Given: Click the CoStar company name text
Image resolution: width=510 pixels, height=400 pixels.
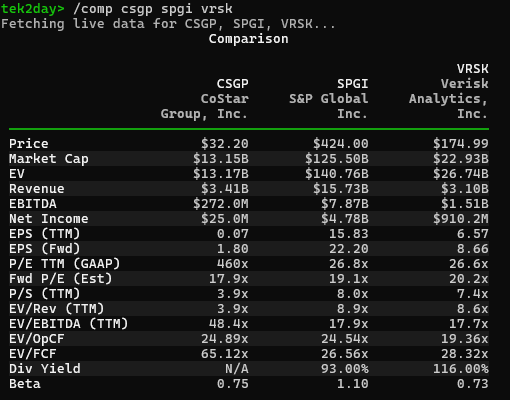Looking at the screenshot, I should click(x=224, y=99).
